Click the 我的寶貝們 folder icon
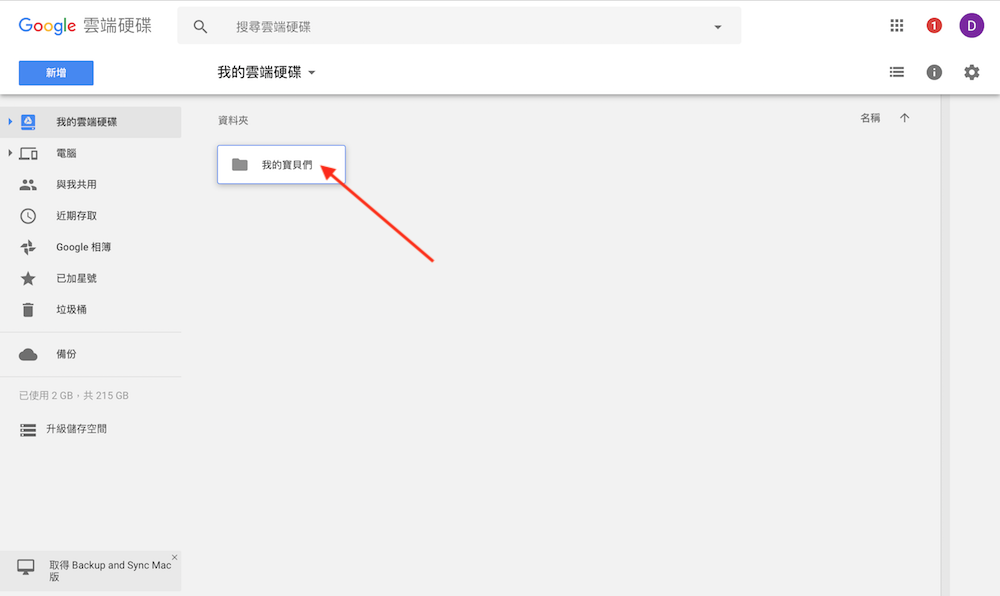1000x596 pixels. 240,164
